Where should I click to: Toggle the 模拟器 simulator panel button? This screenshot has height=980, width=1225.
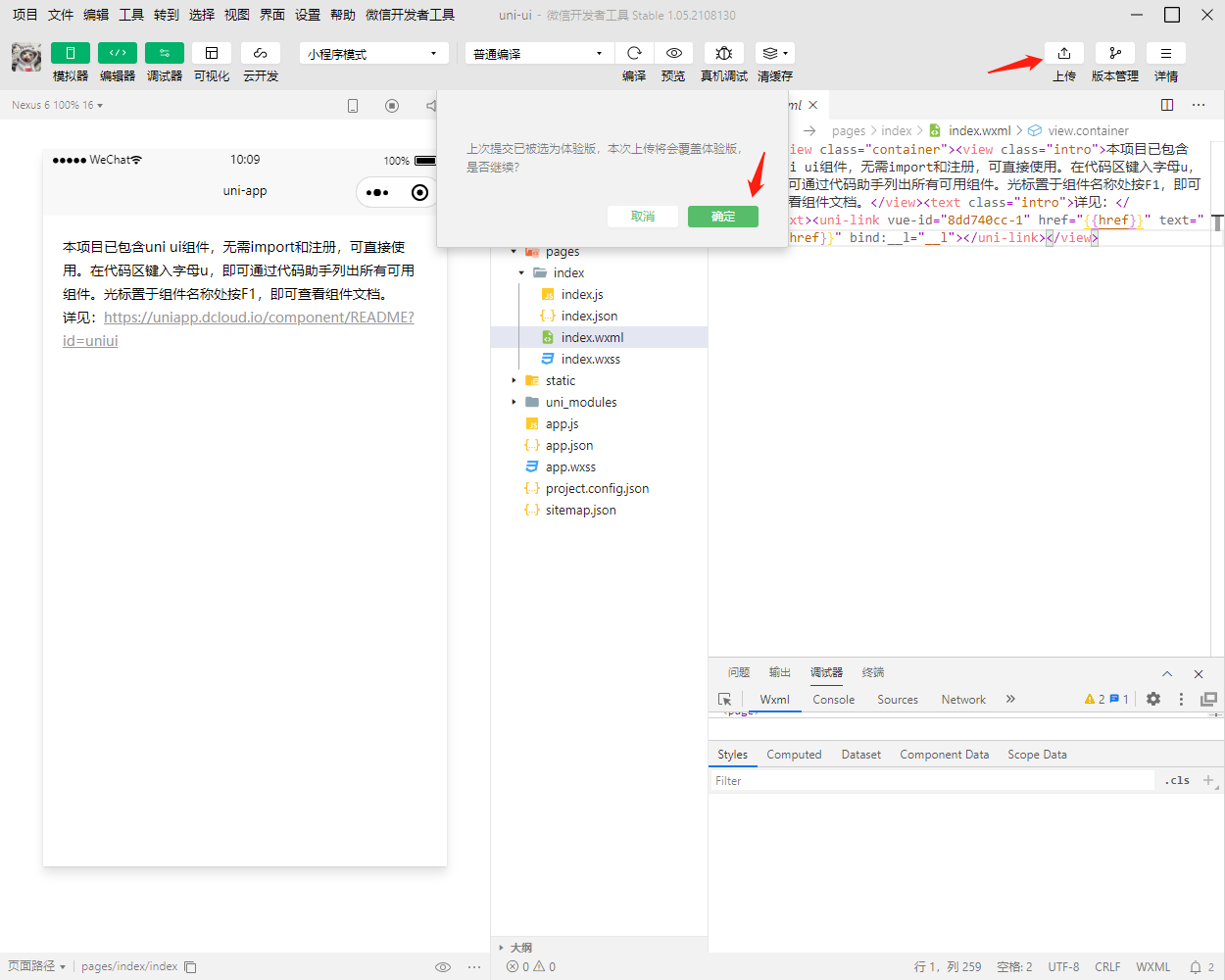click(x=71, y=53)
